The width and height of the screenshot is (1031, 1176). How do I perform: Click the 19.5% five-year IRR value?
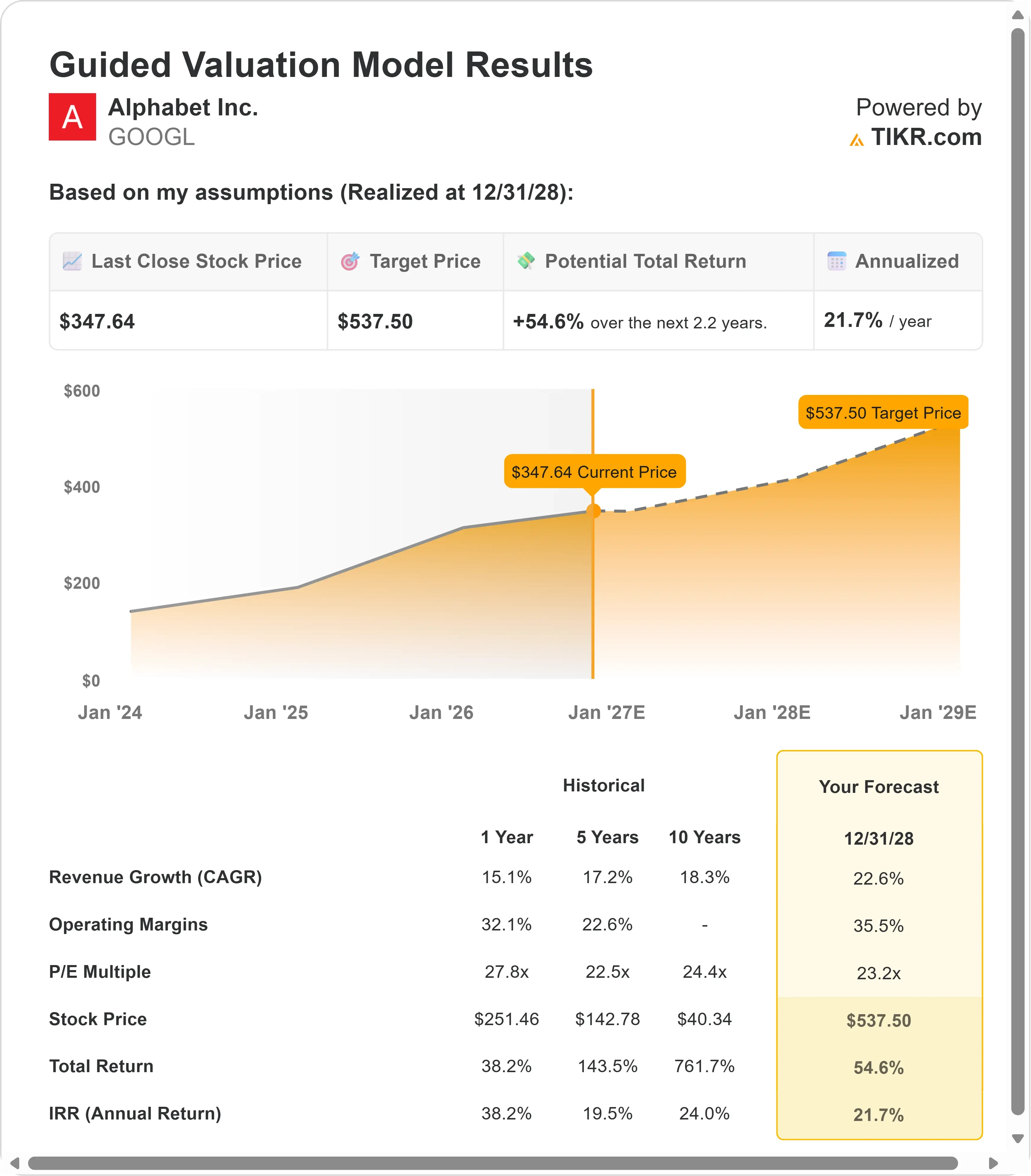tap(608, 1113)
